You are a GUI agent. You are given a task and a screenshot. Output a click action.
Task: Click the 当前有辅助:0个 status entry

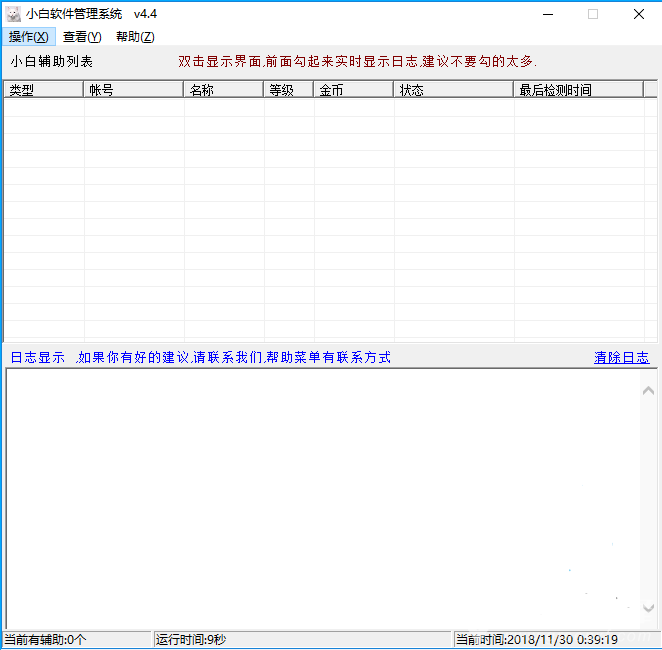pos(76,639)
